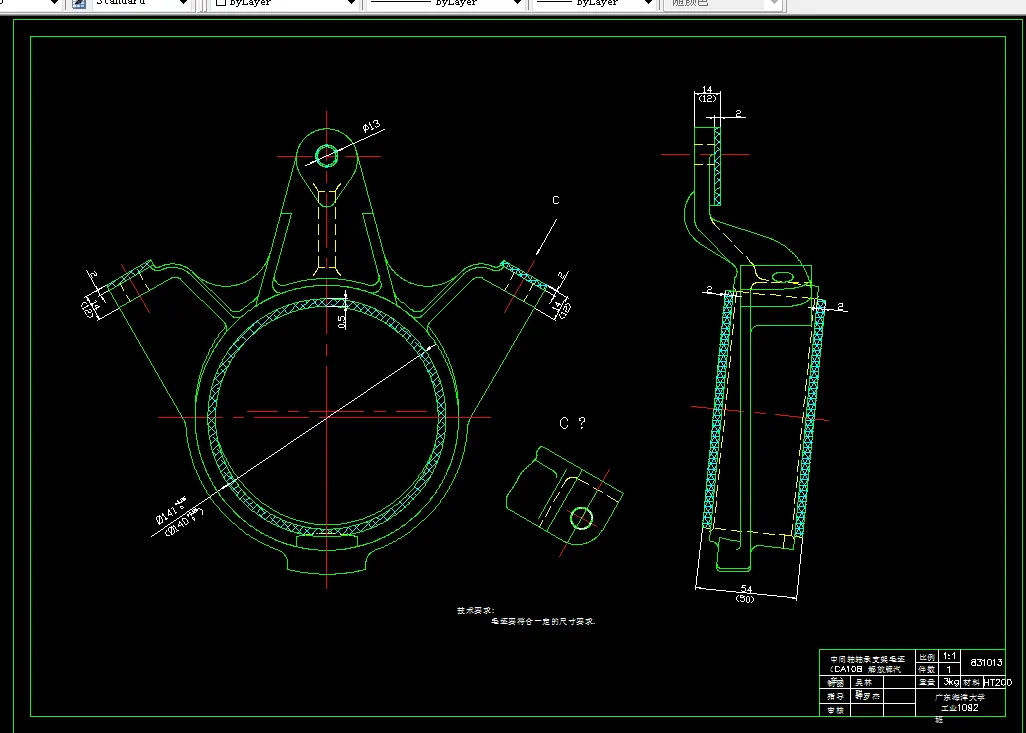Select the 技术要求 heading text
Screen dimensions: 1026x733
point(476,611)
